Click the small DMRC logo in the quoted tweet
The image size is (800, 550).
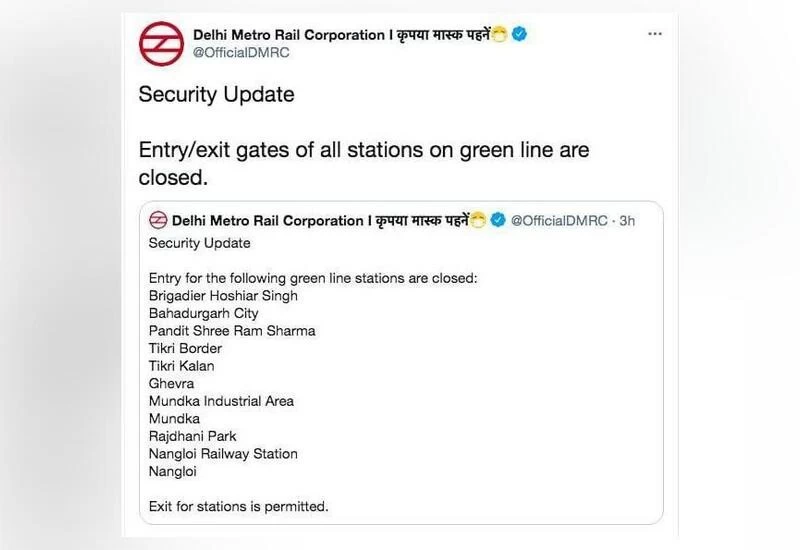(x=157, y=220)
